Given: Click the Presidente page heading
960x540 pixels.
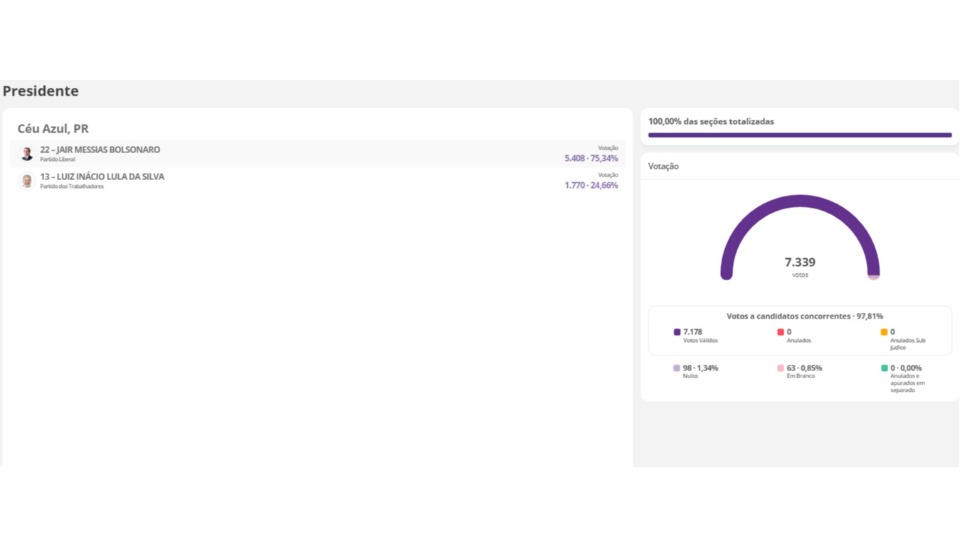Looking at the screenshot, I should point(41,91).
